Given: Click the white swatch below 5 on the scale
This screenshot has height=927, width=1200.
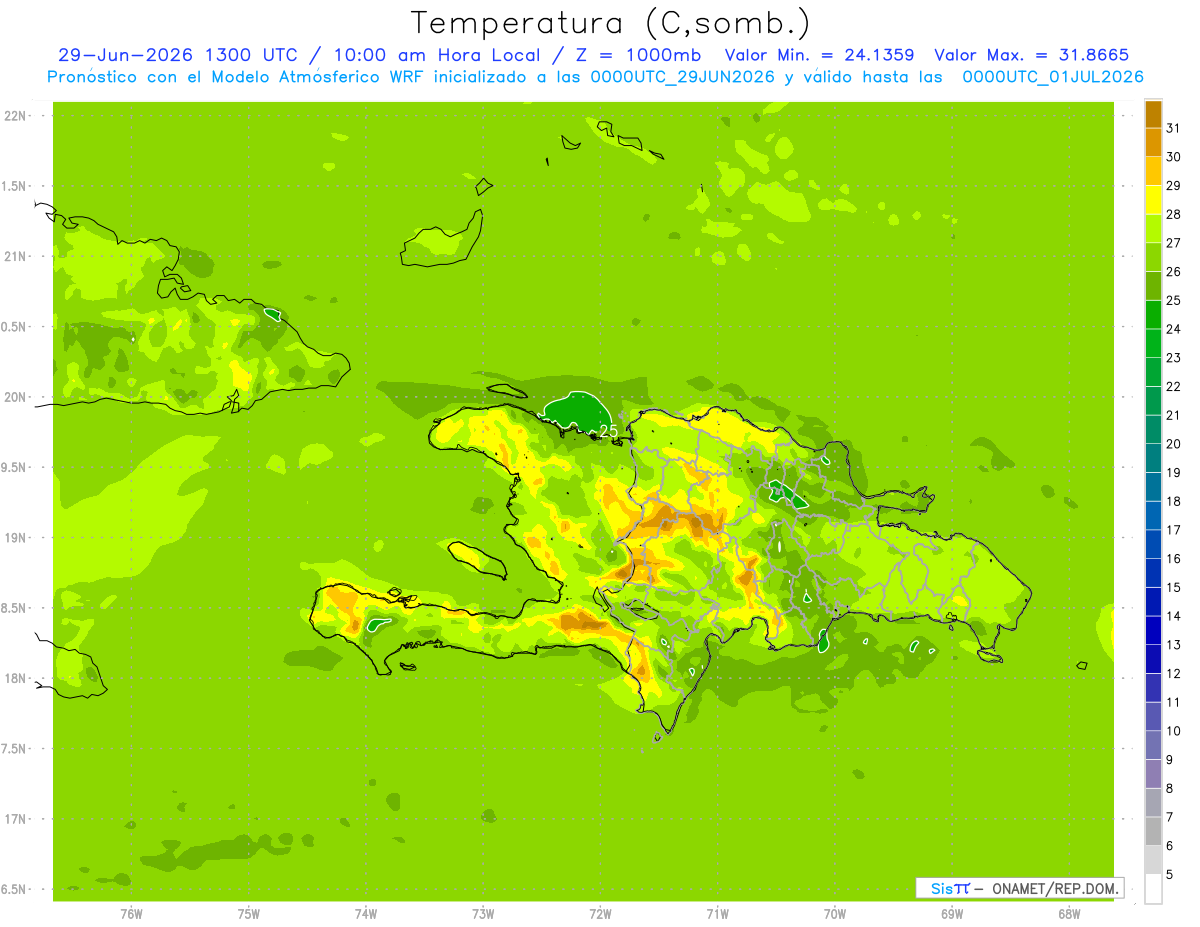Looking at the screenshot, I should [x=1153, y=889].
